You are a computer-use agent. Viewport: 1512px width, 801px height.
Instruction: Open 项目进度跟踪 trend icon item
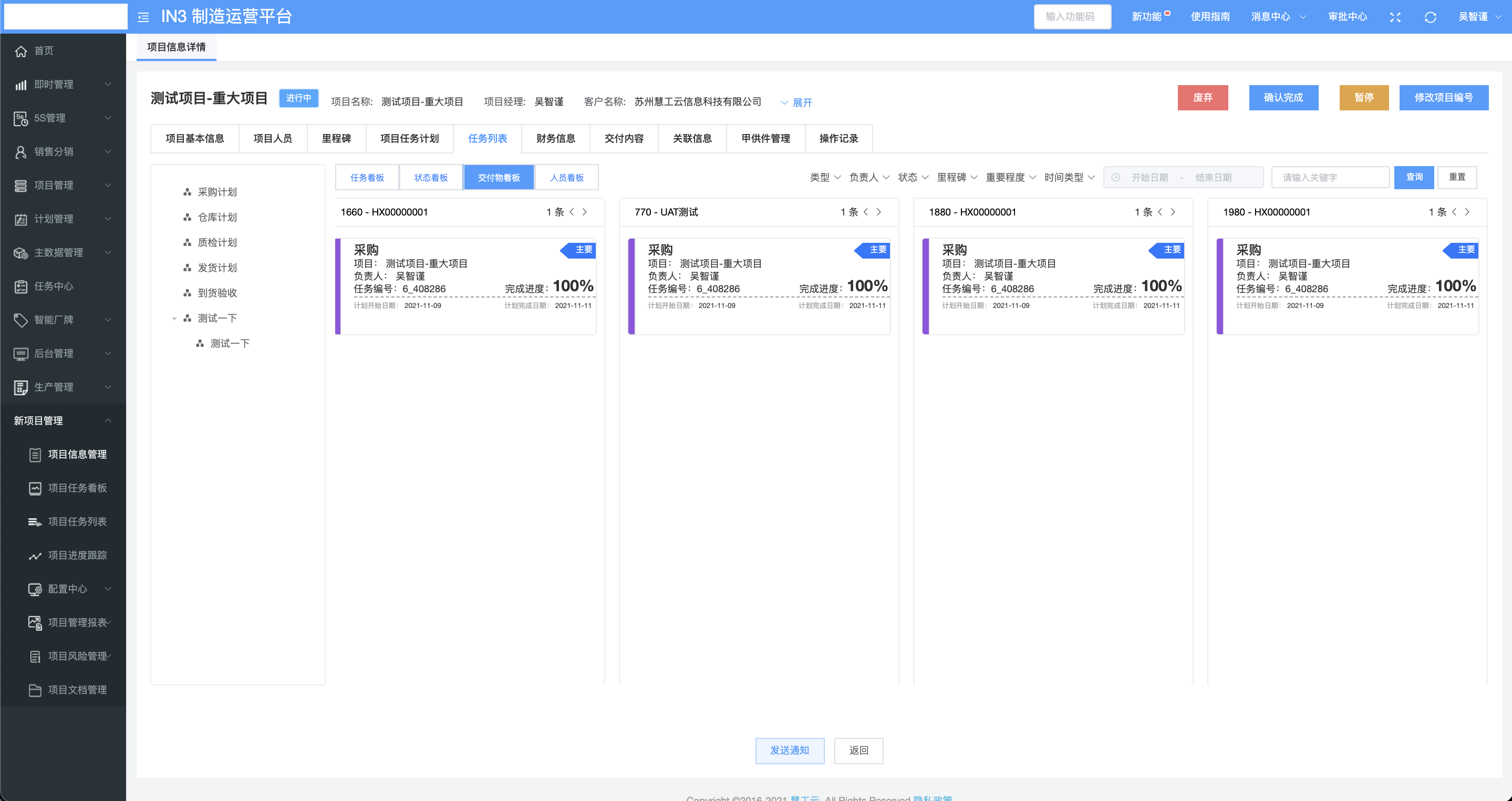(x=35, y=556)
